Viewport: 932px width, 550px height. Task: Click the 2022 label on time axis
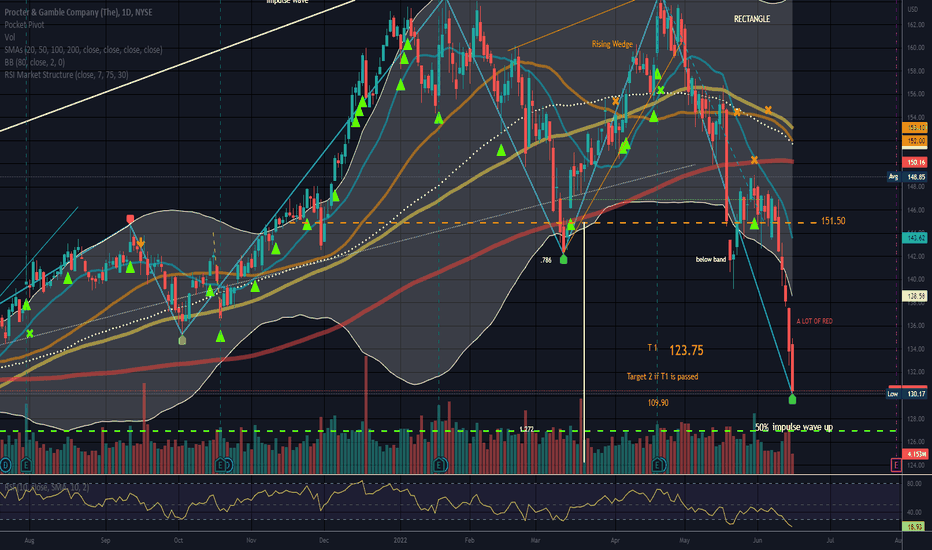point(400,540)
